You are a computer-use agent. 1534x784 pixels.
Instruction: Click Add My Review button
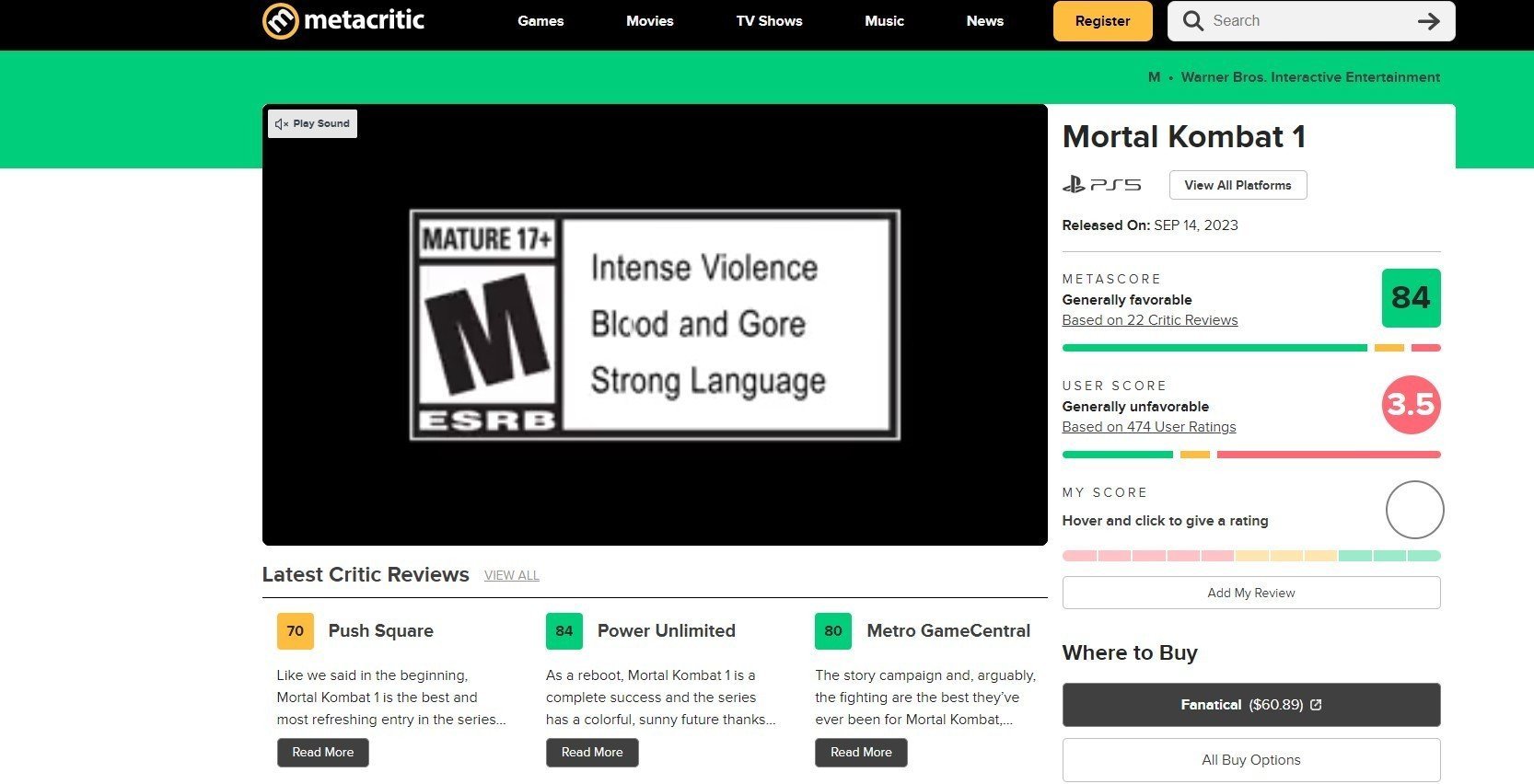pyautogui.click(x=1251, y=593)
